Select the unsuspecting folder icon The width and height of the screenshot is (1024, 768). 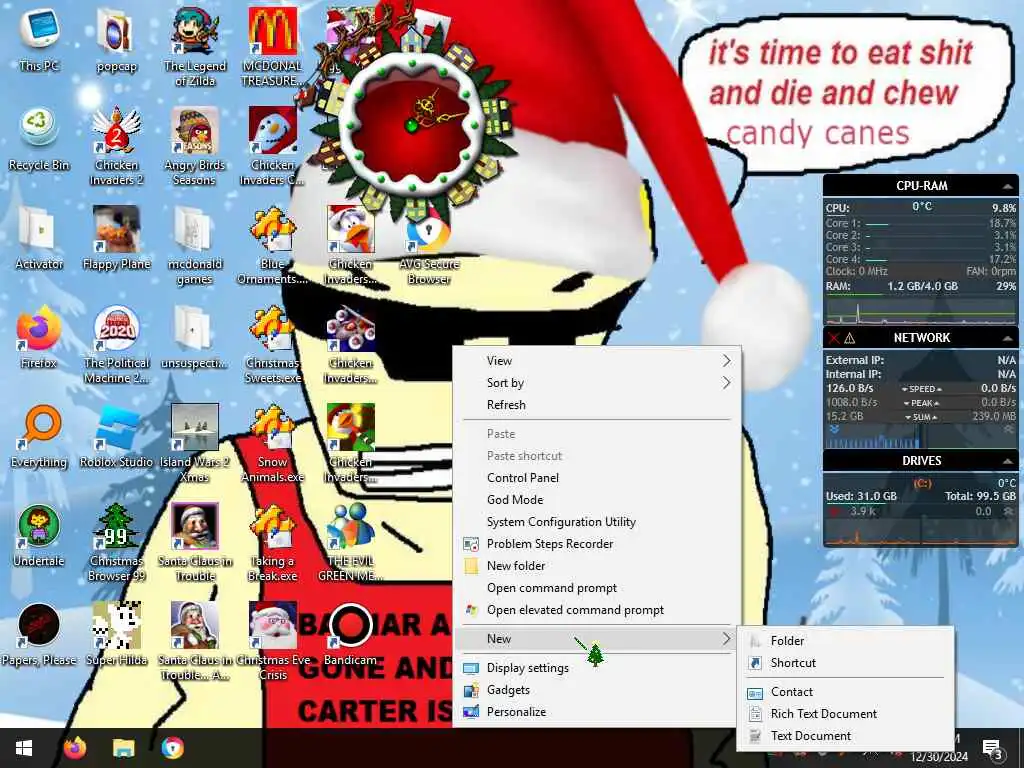[x=195, y=336]
